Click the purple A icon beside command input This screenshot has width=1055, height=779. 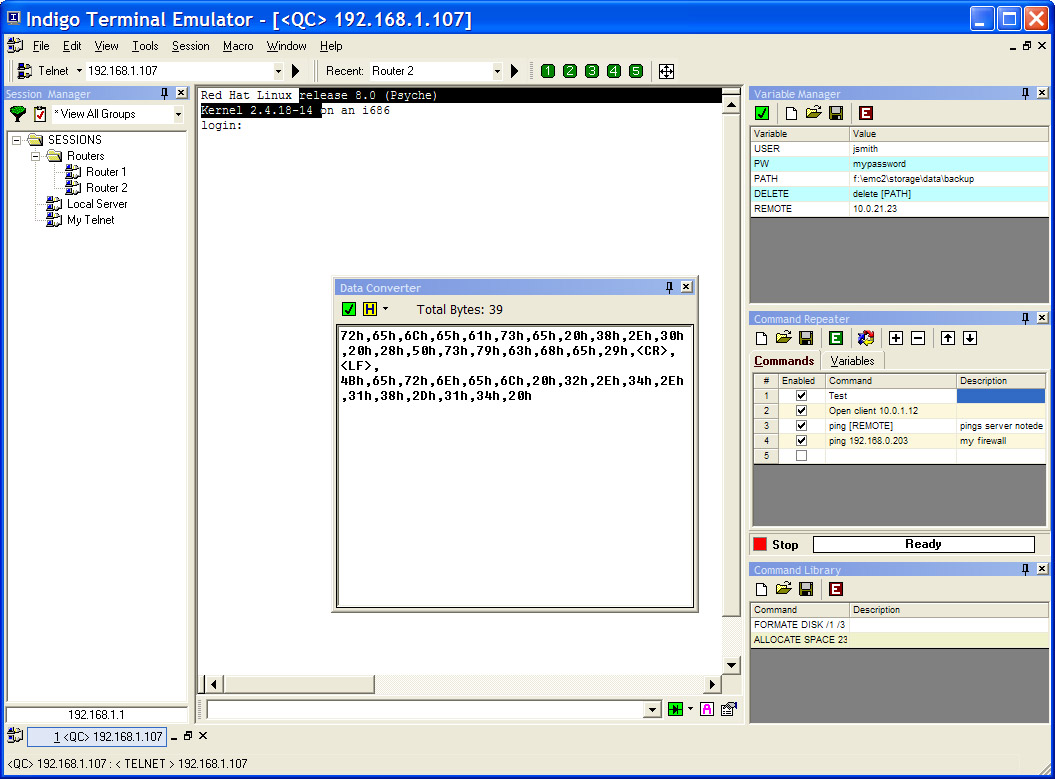706,708
